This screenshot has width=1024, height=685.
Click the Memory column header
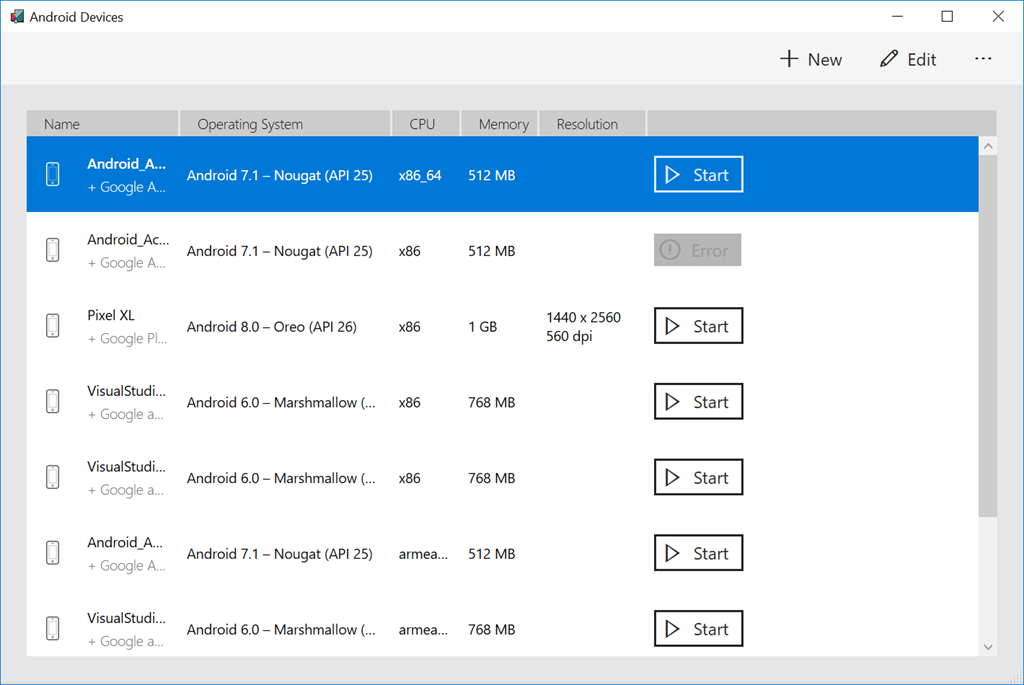pyautogui.click(x=503, y=124)
